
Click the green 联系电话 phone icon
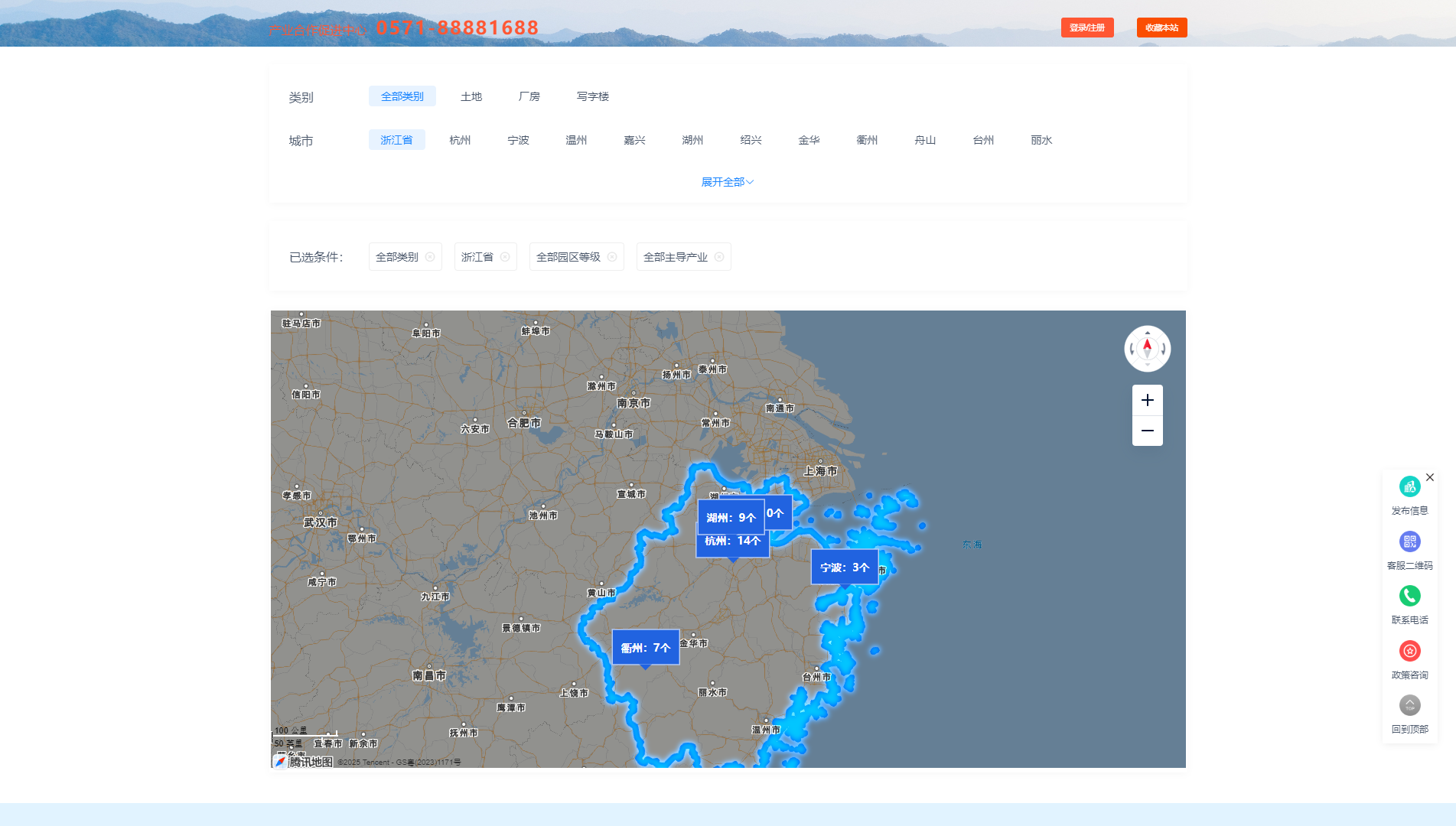pyautogui.click(x=1409, y=596)
